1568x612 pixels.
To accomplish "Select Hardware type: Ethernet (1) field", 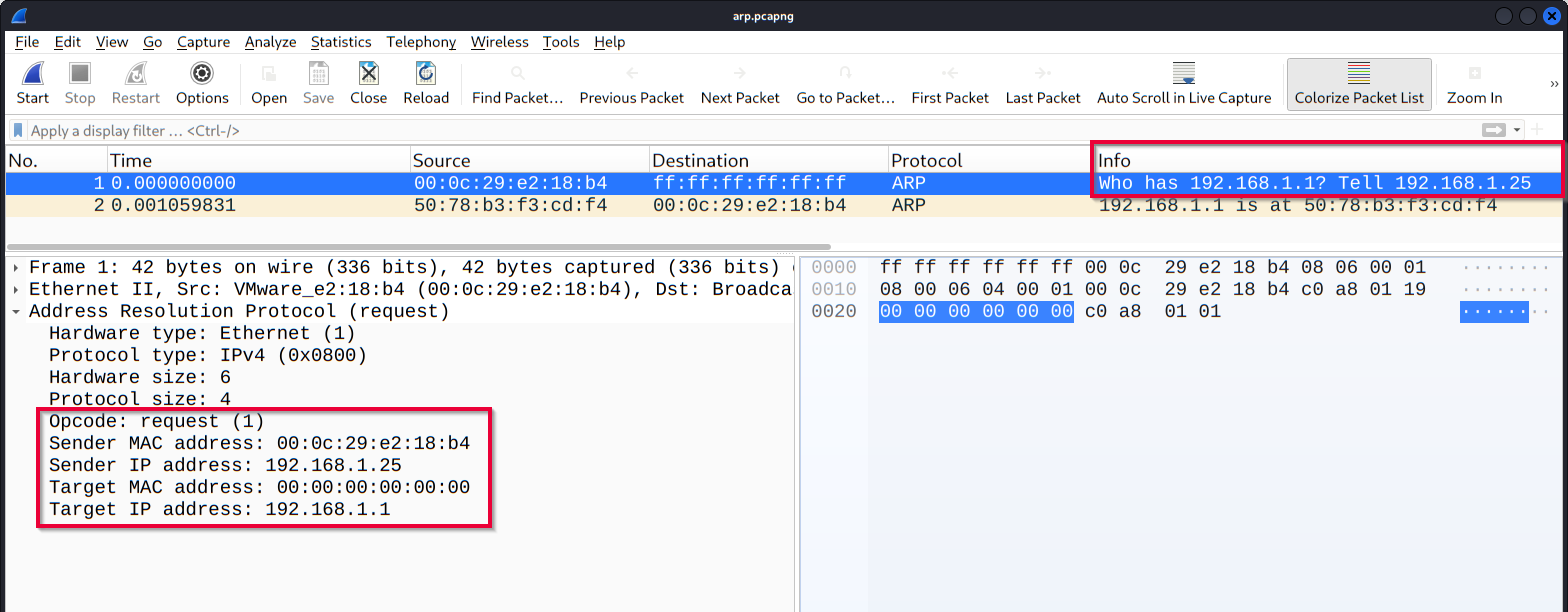I will tap(202, 333).
